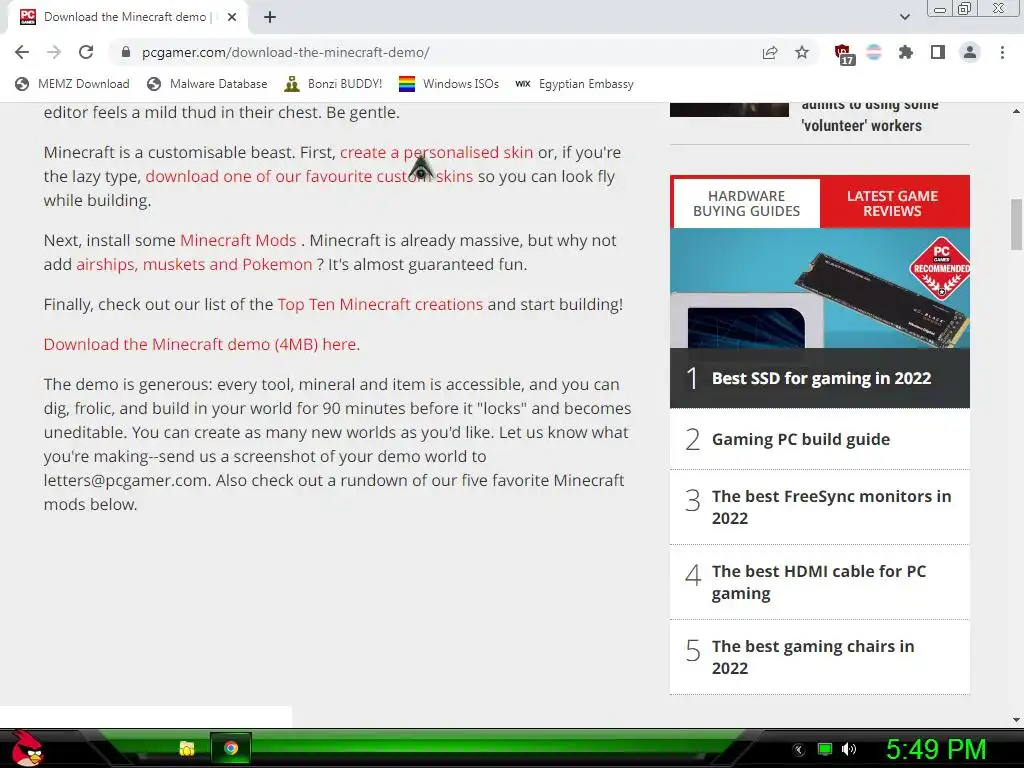
Task: View site security lock info
Action: (127, 52)
